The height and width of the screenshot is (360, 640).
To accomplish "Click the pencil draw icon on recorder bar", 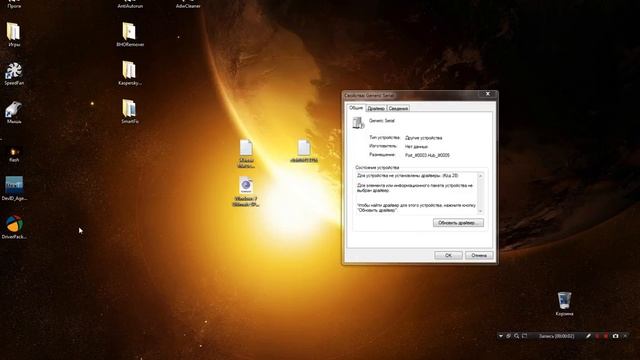I will (588, 336).
